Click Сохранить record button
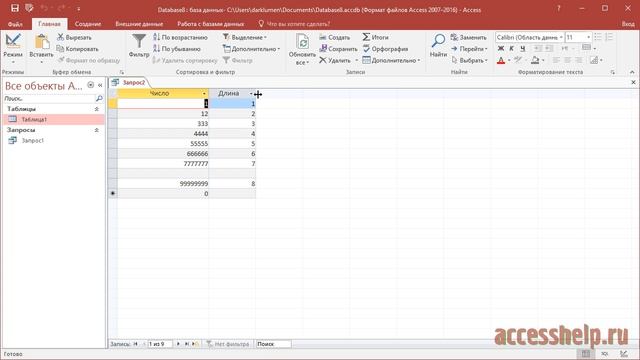 click(x=338, y=49)
